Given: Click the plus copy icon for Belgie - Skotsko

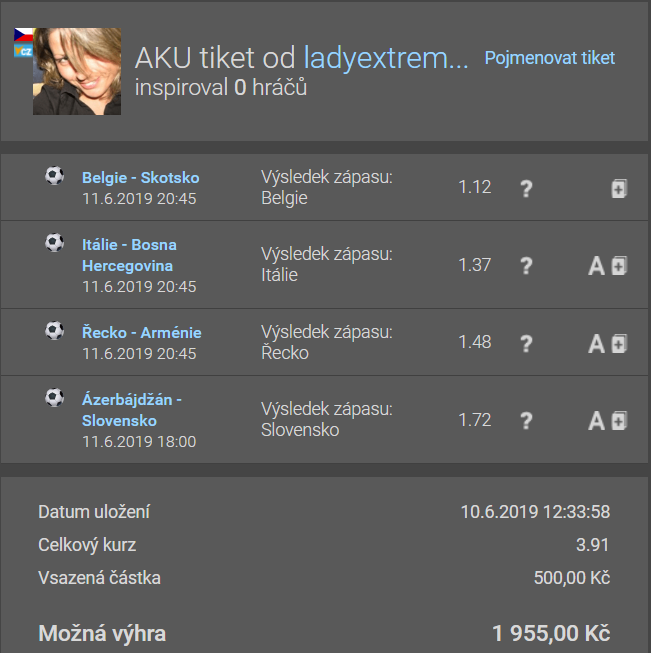Looking at the screenshot, I should click(x=619, y=189).
